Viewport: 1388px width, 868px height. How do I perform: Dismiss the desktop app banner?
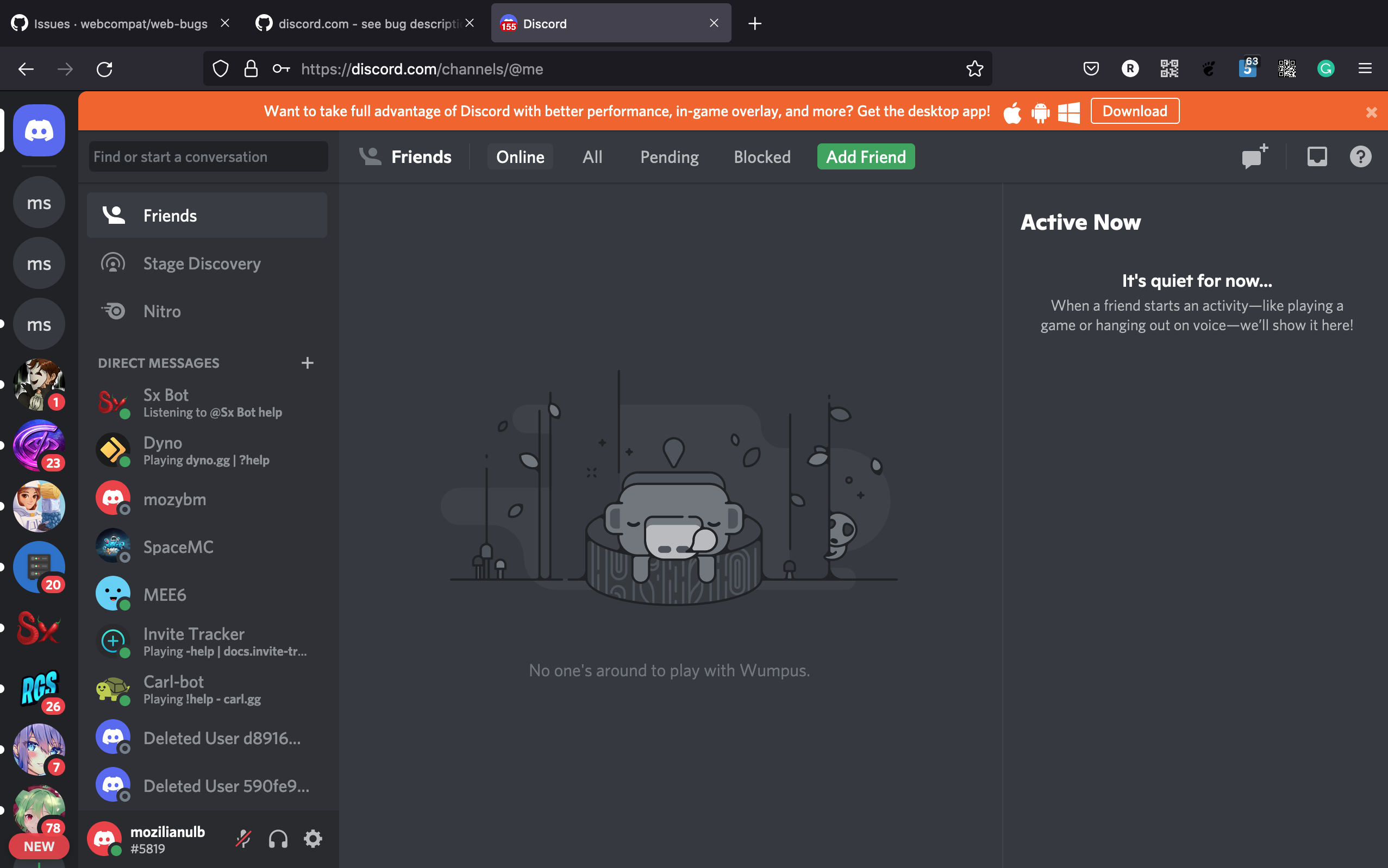click(x=1371, y=112)
